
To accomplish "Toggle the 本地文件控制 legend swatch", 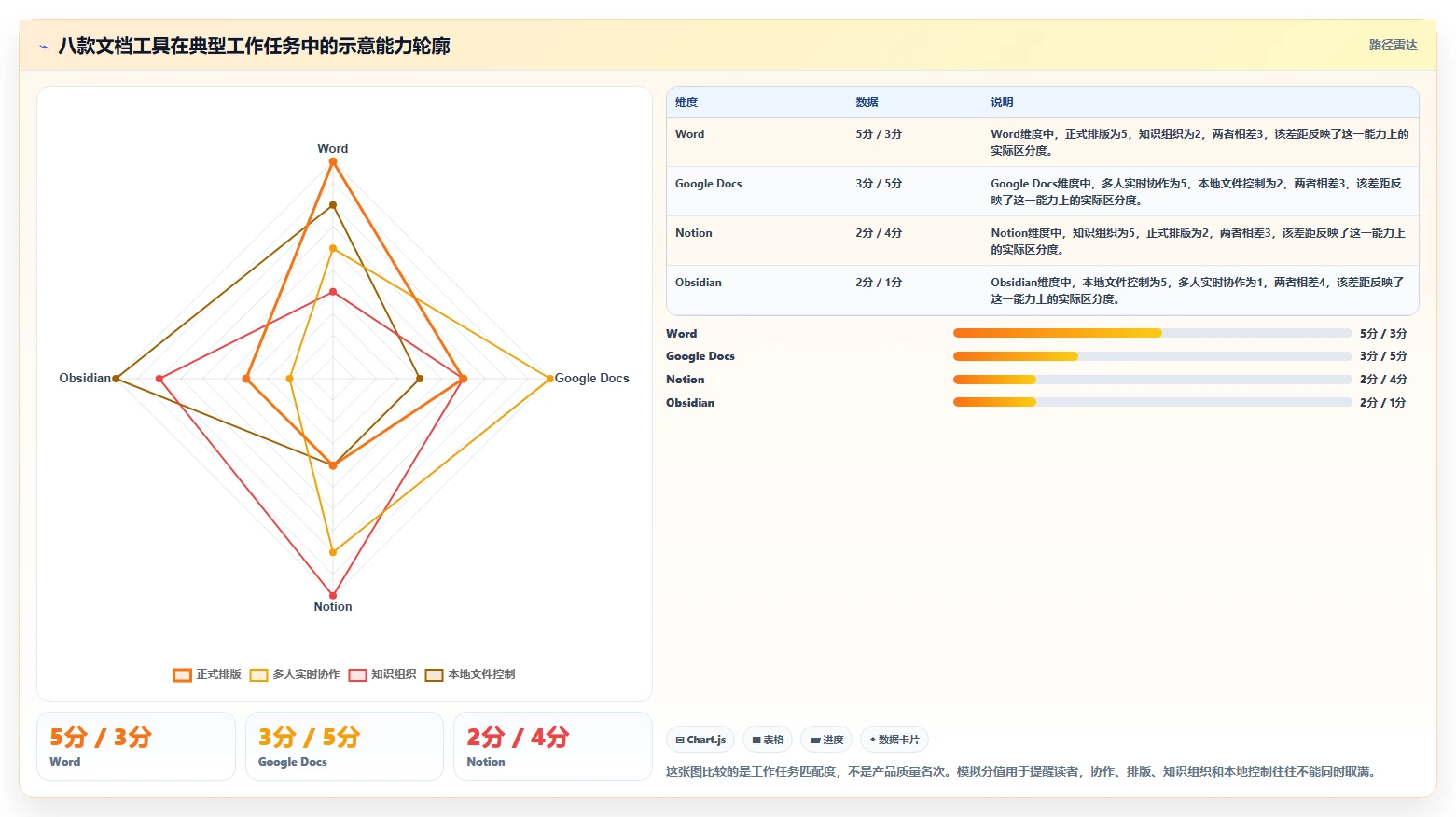I will [x=434, y=675].
